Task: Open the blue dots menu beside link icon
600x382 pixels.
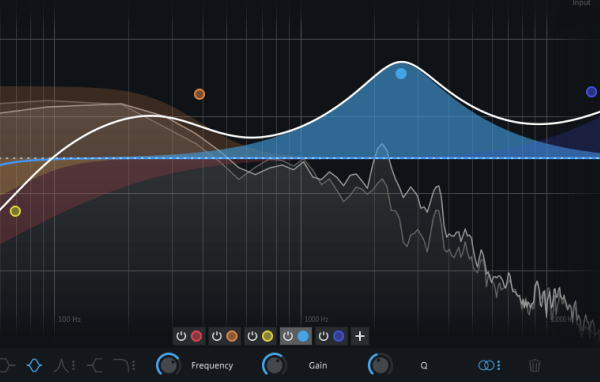Action: tap(499, 366)
